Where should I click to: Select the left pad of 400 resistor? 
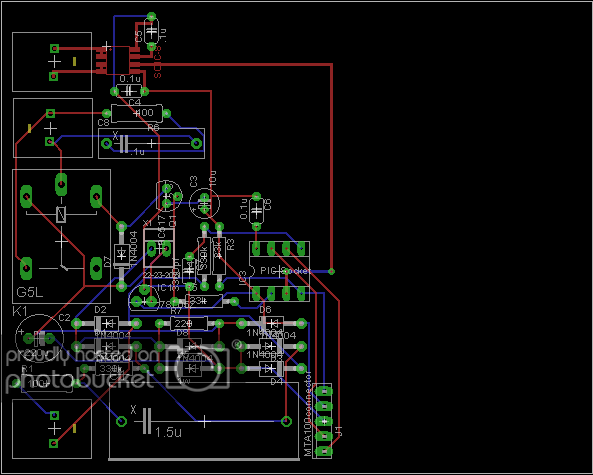click(107, 113)
